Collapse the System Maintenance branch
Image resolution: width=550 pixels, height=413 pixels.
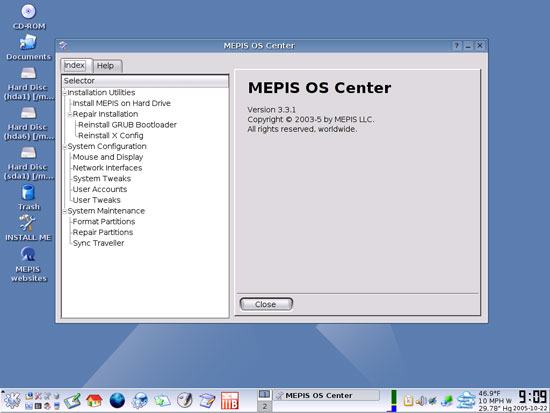65,211
